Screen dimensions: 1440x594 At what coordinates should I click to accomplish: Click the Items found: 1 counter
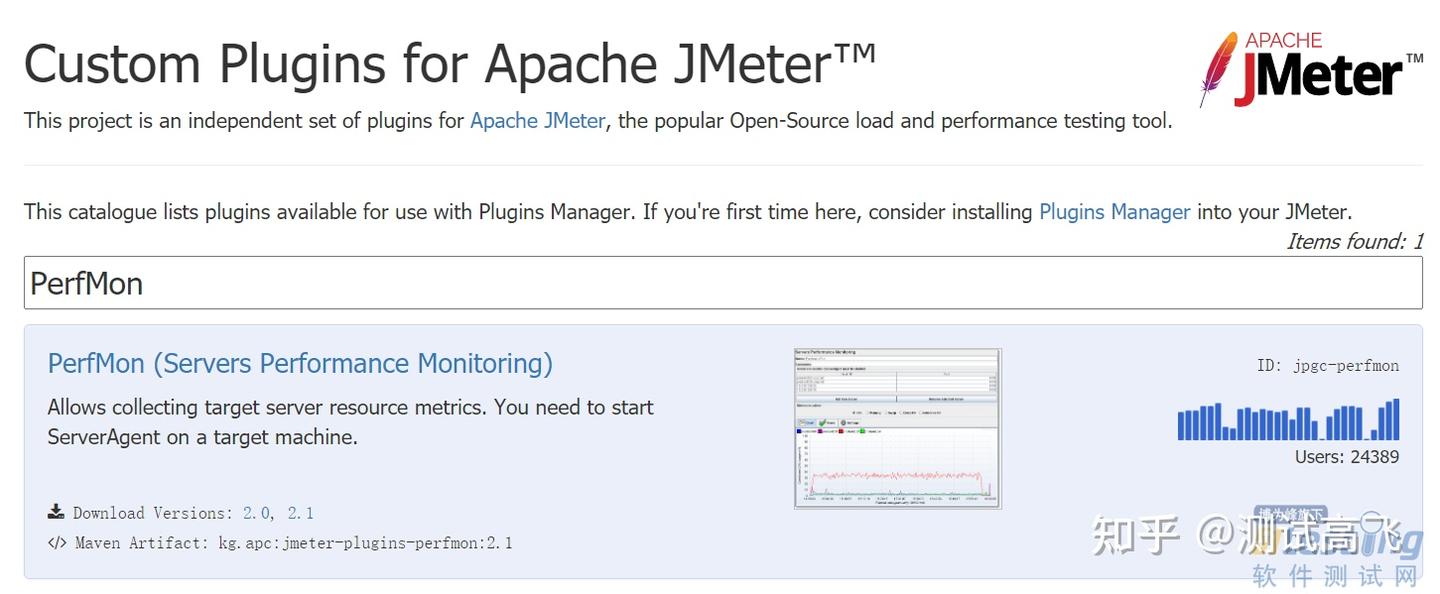tap(1354, 241)
